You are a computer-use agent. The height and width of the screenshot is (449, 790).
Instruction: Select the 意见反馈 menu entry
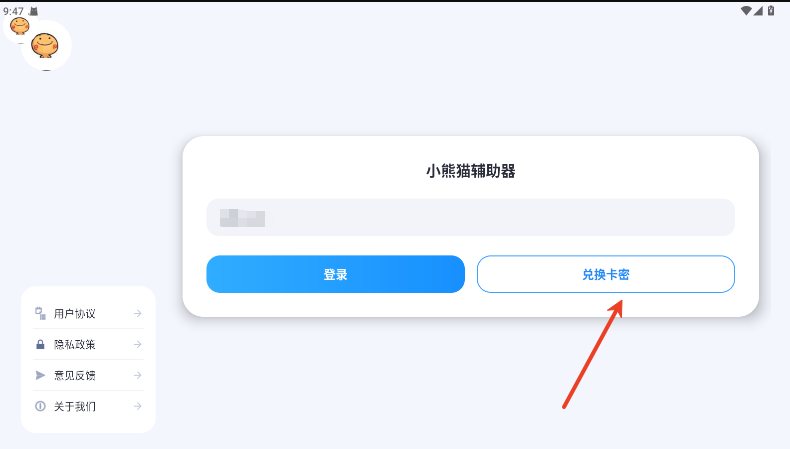(88, 375)
